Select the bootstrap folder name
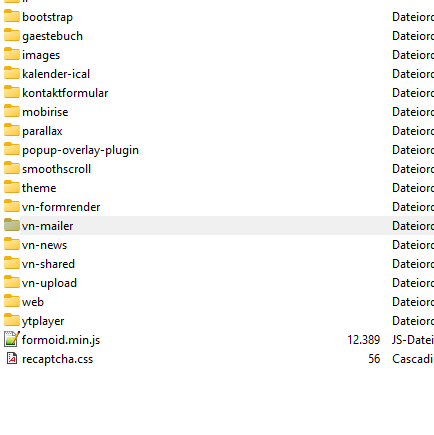Image resolution: width=434 pixels, height=435 pixels. [x=47, y=17]
